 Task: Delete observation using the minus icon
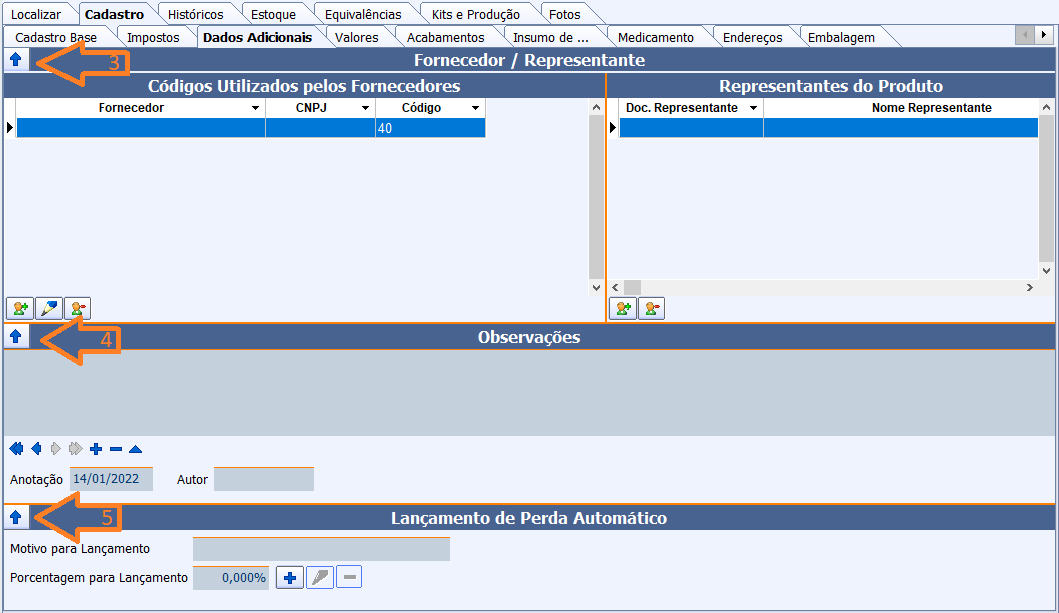coord(116,449)
